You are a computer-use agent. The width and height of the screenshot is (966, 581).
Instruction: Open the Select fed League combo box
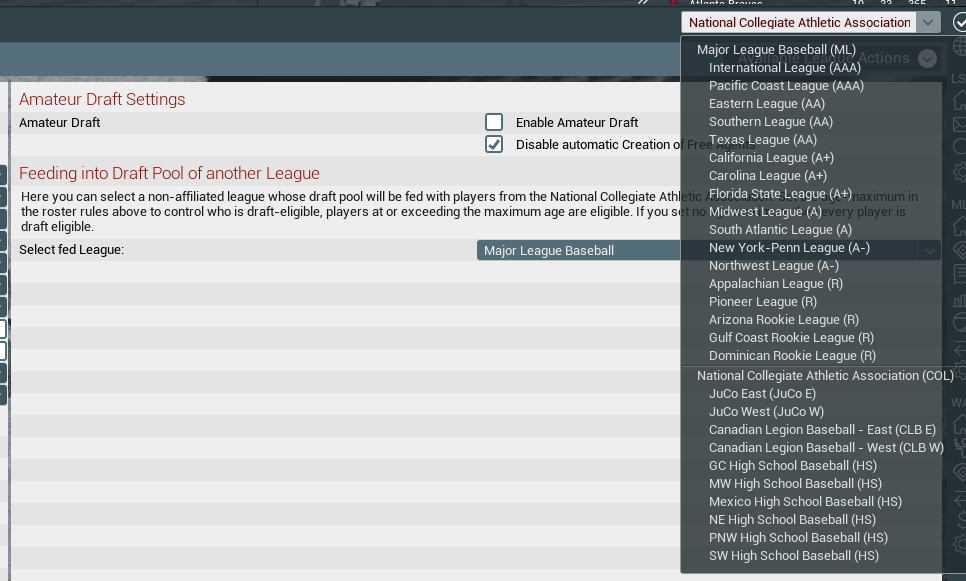pos(708,250)
